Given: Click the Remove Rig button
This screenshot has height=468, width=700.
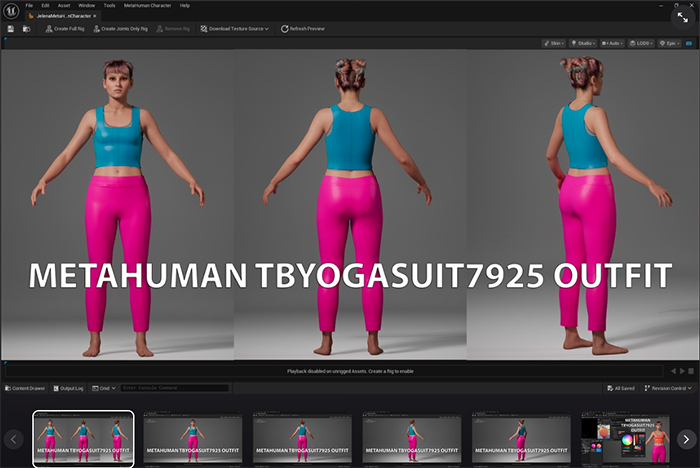Looking at the screenshot, I should click(173, 29).
